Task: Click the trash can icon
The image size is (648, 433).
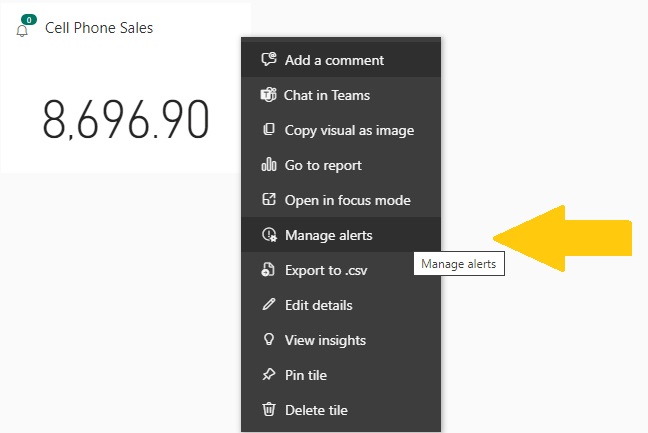Action: [269, 409]
